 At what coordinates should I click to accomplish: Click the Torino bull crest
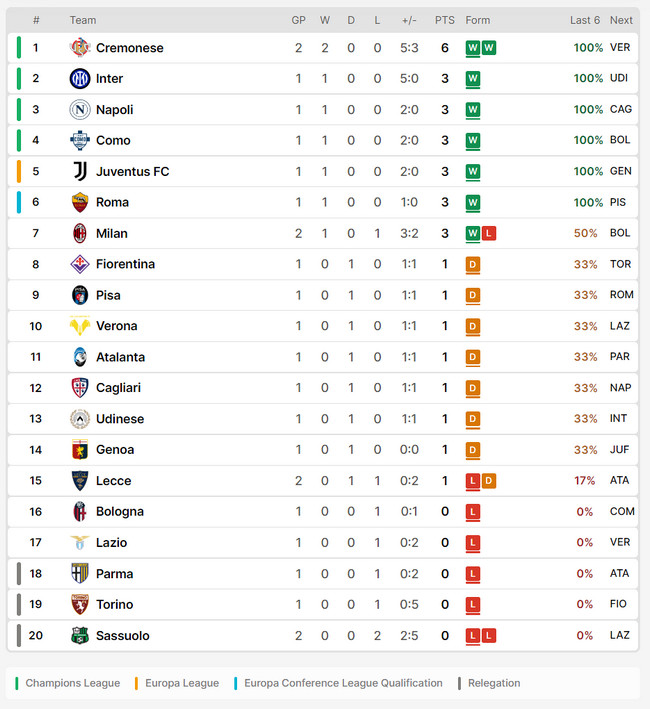click(80, 605)
